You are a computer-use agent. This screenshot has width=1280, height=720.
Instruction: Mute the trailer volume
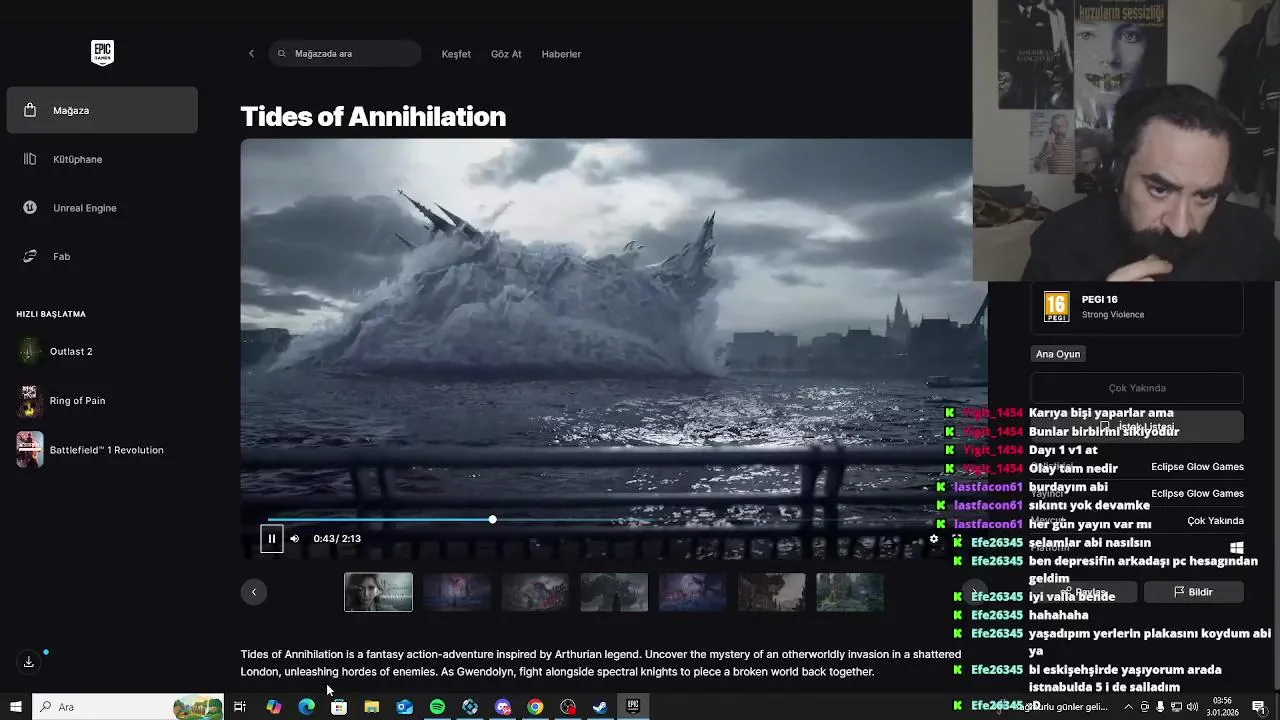click(294, 539)
